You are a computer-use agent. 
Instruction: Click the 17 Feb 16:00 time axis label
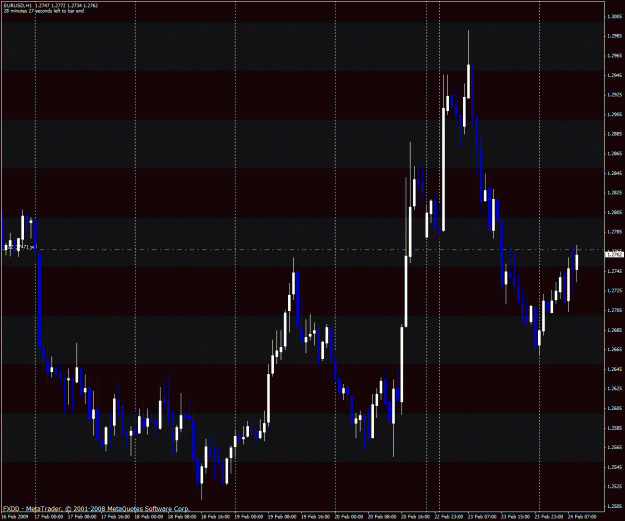pyautogui.click(x=116, y=517)
